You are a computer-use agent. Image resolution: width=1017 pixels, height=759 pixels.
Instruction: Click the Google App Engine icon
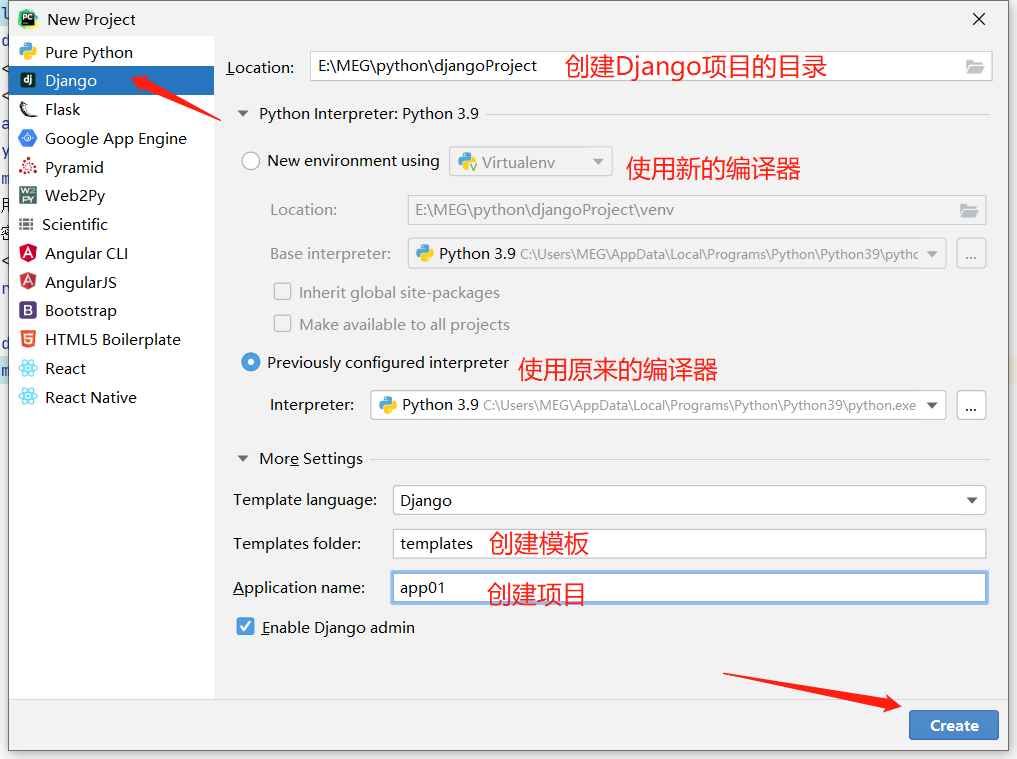click(x=28, y=138)
